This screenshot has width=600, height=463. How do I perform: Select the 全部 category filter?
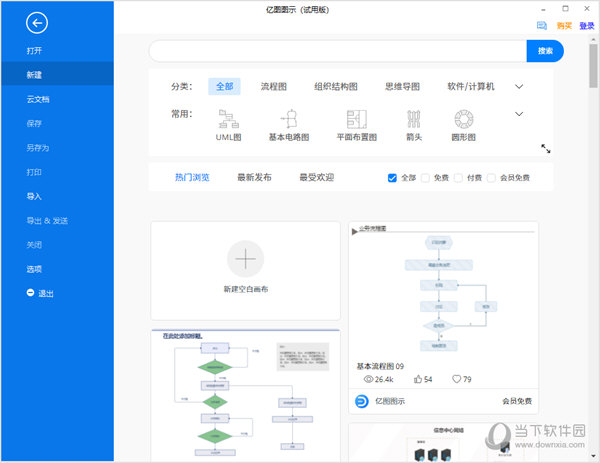coord(224,86)
